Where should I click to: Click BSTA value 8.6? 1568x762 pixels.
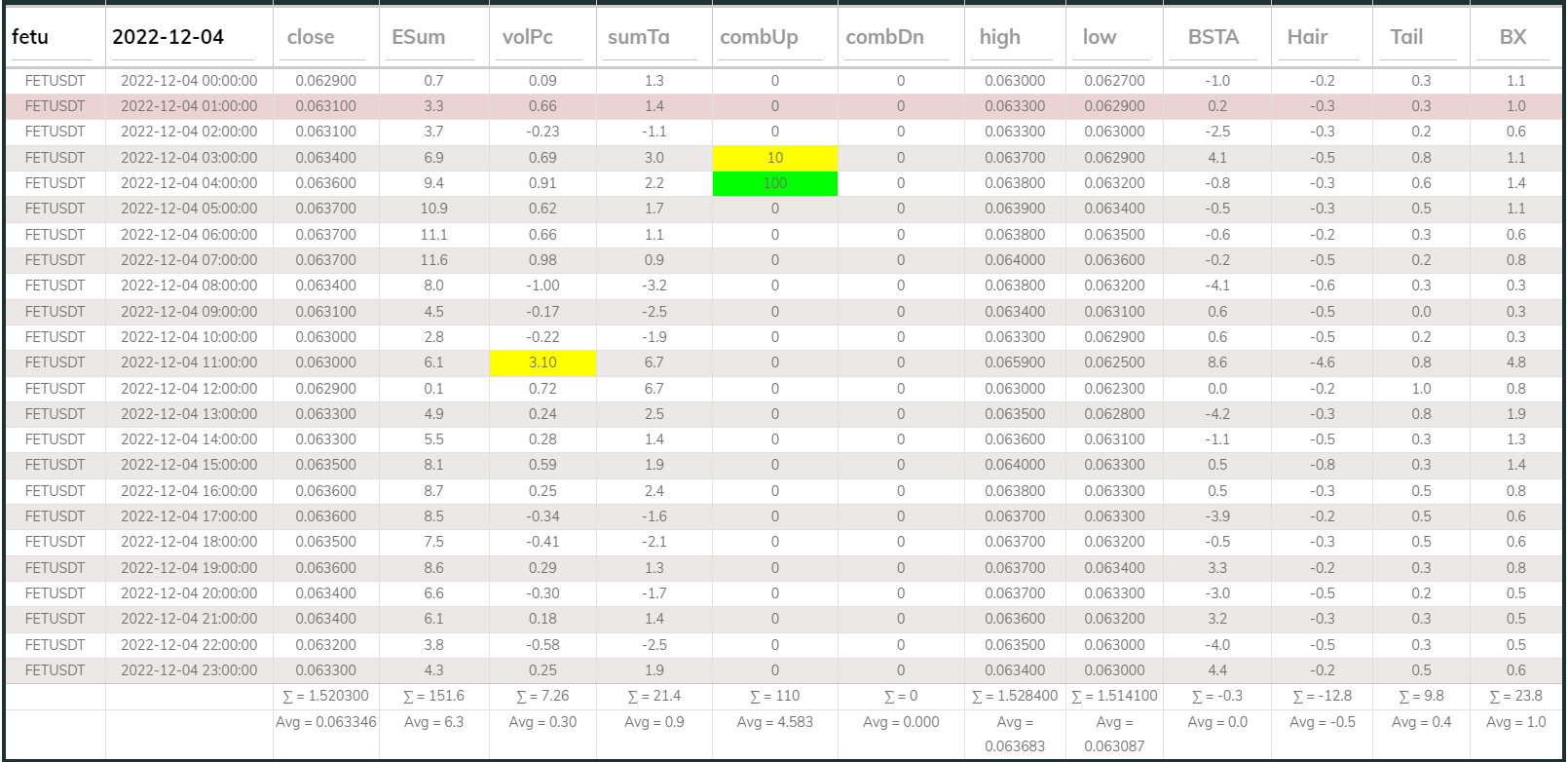(x=1217, y=362)
